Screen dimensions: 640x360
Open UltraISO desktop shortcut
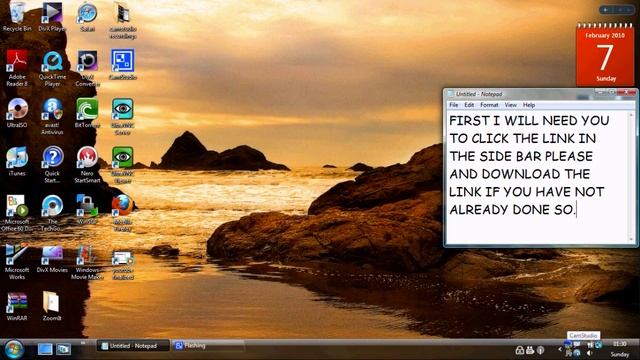pos(17,113)
